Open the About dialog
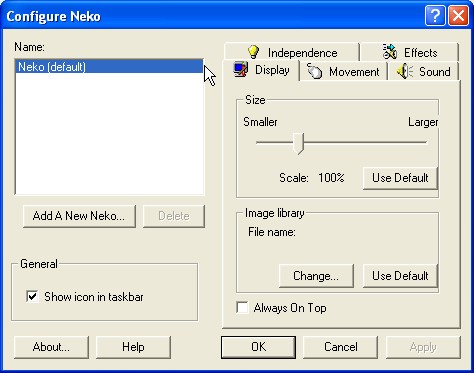Viewport: 474px width, 373px height. 51,347
